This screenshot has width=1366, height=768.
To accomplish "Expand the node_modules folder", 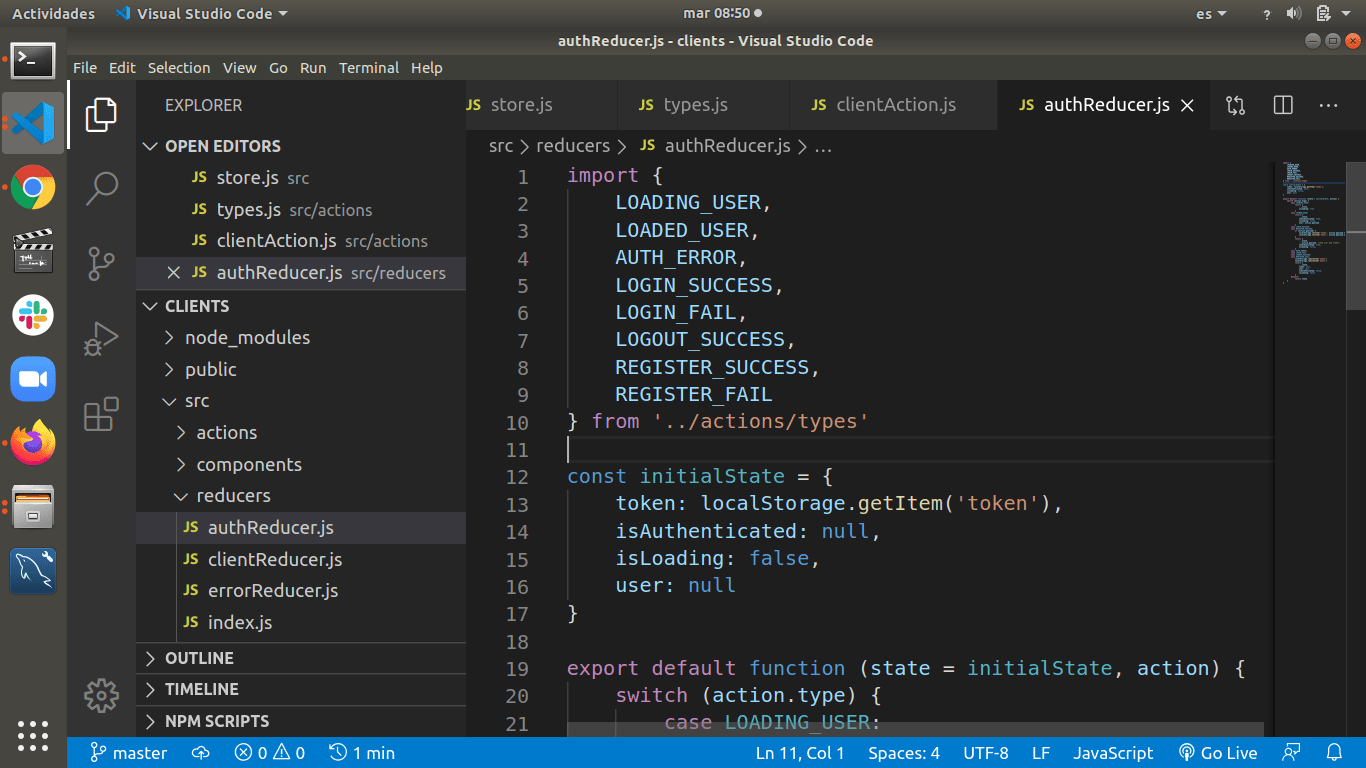I will (x=247, y=338).
